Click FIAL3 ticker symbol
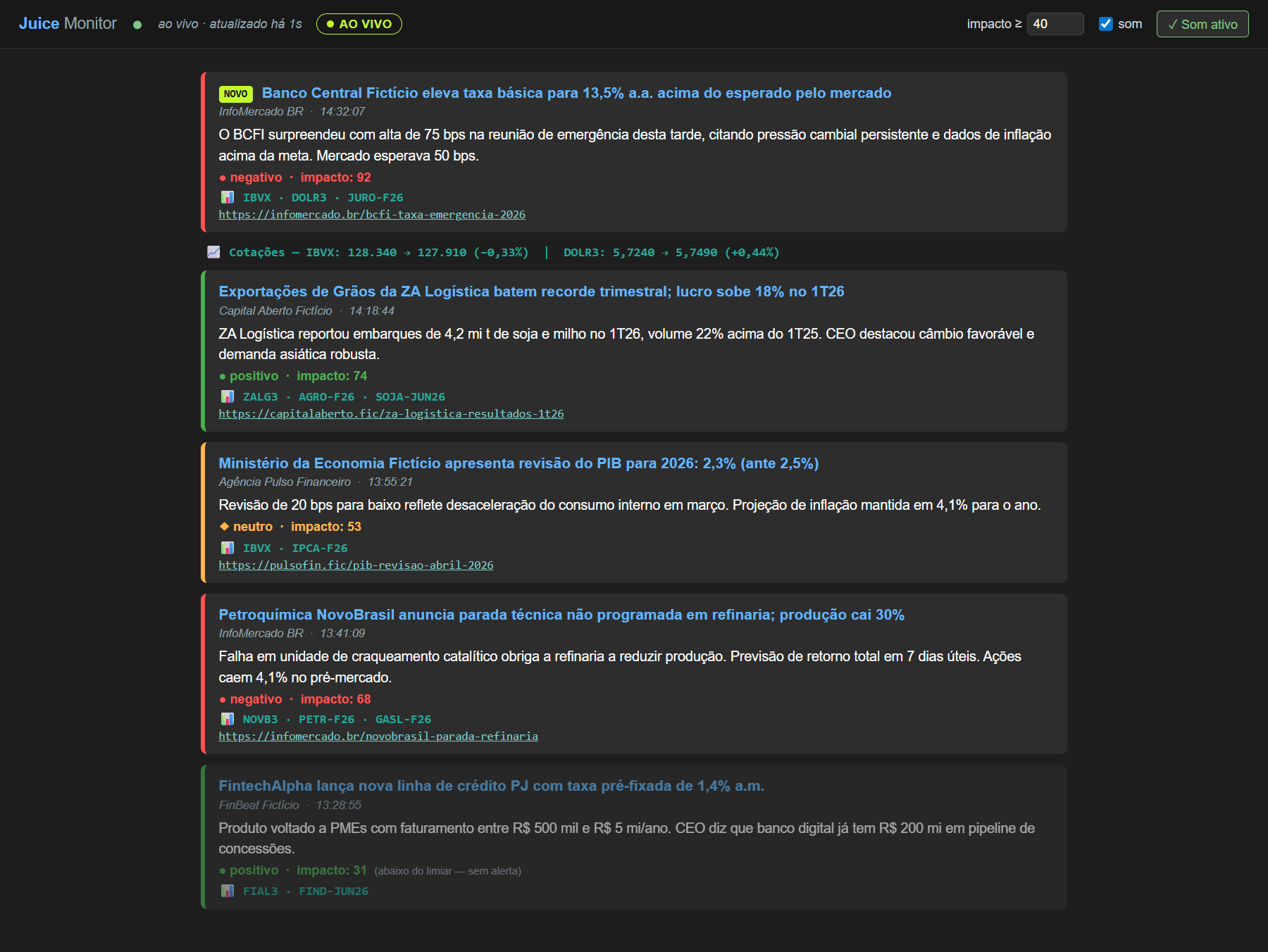The width and height of the screenshot is (1268, 952). pos(260,891)
